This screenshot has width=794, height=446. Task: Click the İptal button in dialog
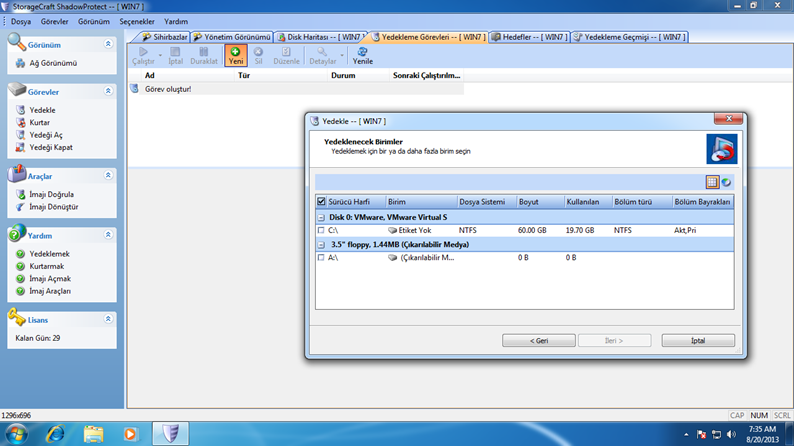point(698,341)
